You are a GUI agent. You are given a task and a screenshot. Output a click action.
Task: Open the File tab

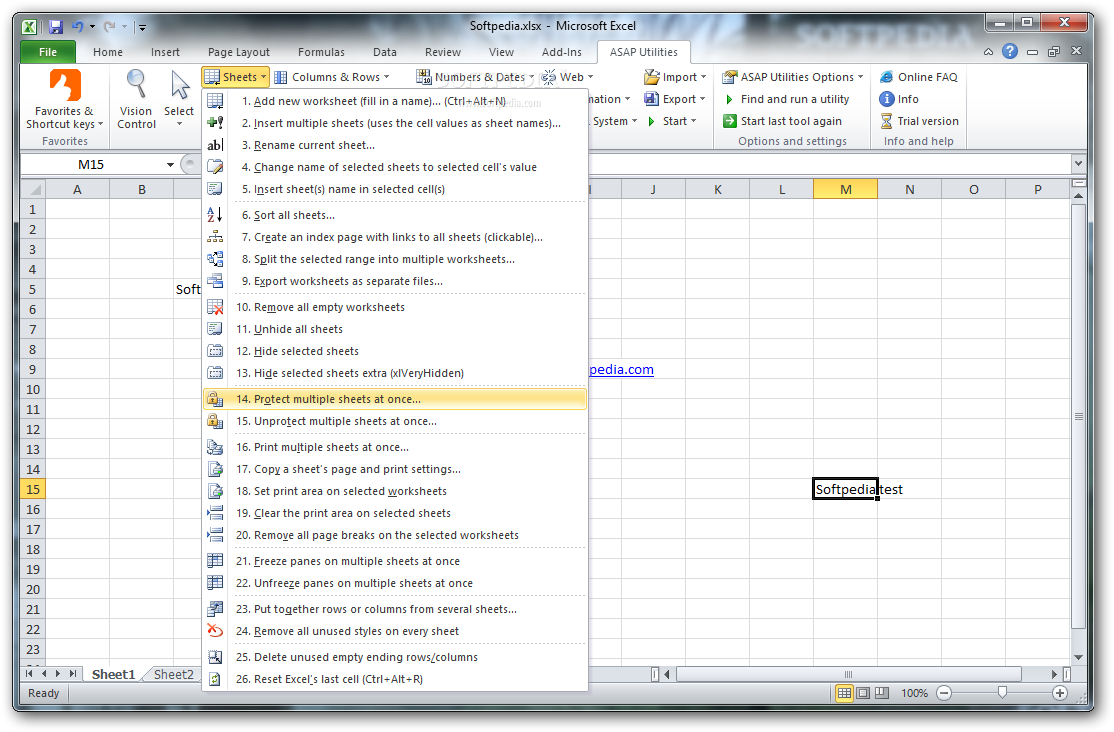48,52
